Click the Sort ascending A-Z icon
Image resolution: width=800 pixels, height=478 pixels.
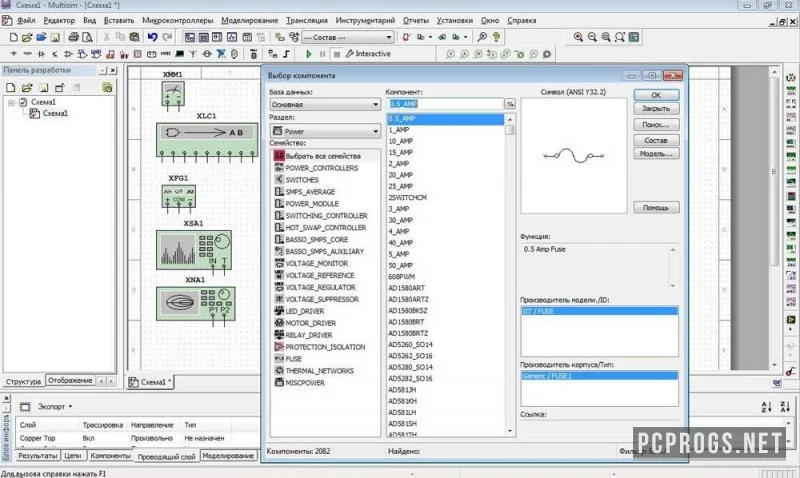[x=766, y=407]
